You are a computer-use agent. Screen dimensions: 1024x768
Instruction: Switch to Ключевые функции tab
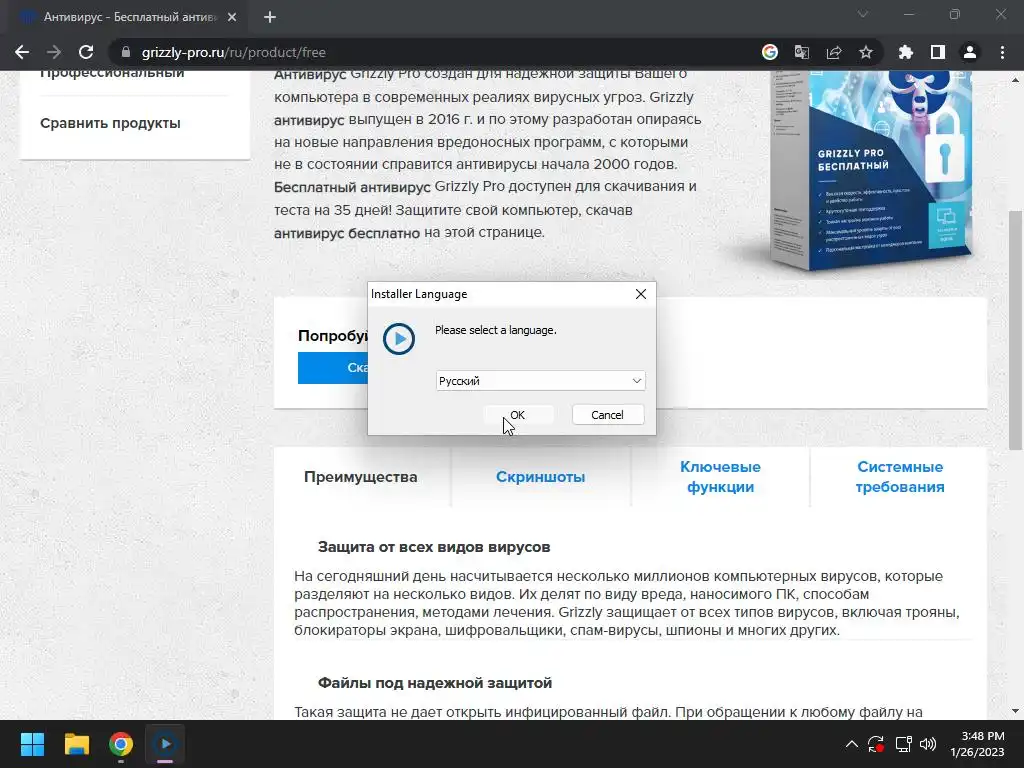click(x=720, y=477)
